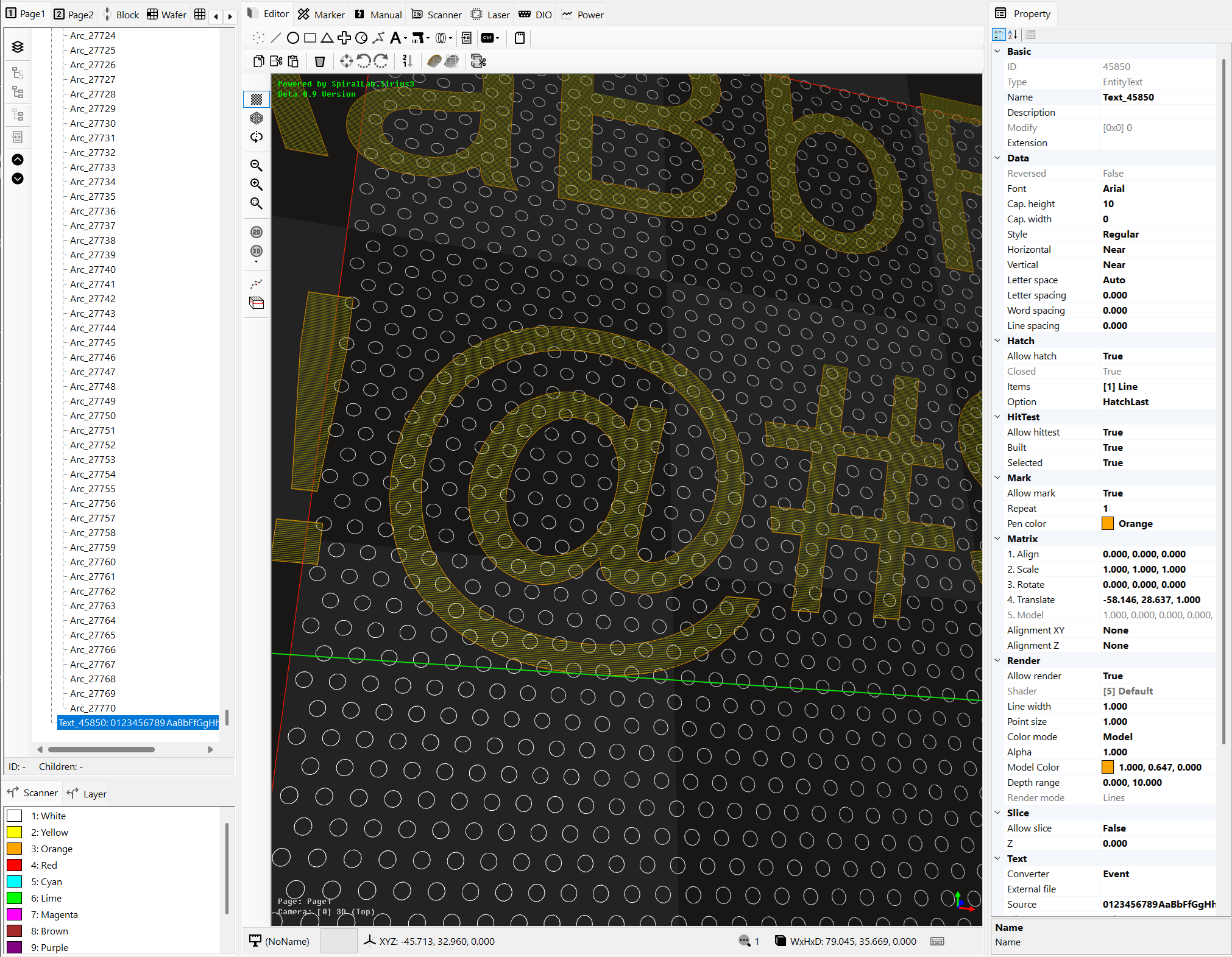Switch view to 2D mode icon

pyautogui.click(x=257, y=232)
